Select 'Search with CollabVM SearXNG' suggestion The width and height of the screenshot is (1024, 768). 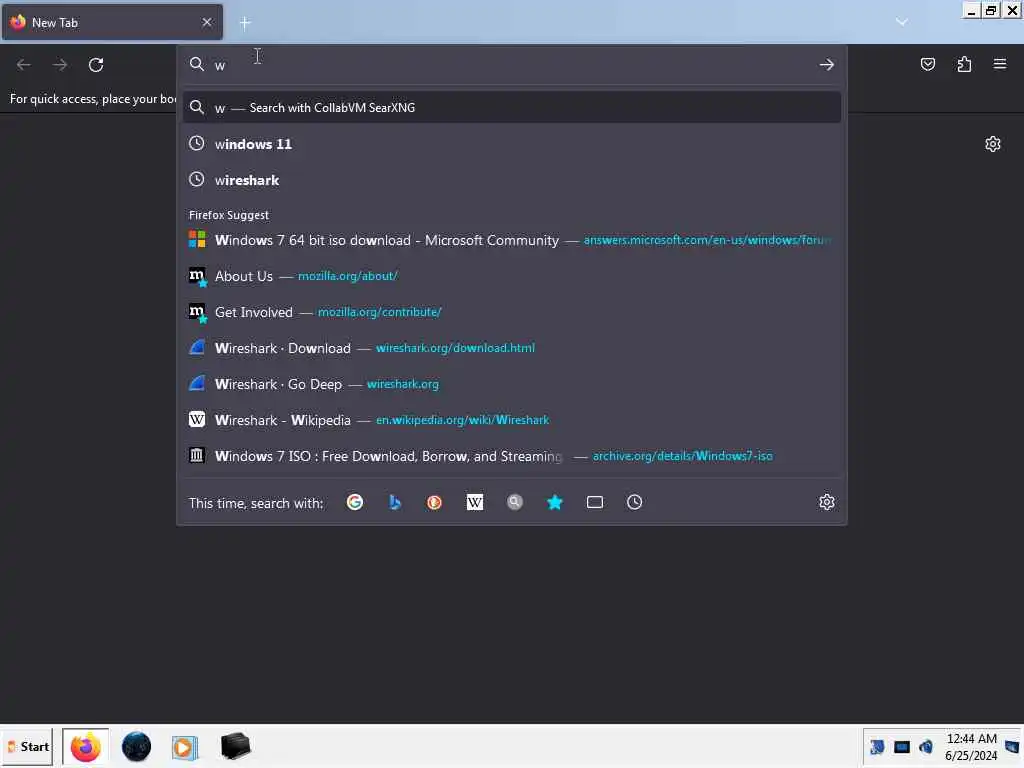pyautogui.click(x=512, y=108)
